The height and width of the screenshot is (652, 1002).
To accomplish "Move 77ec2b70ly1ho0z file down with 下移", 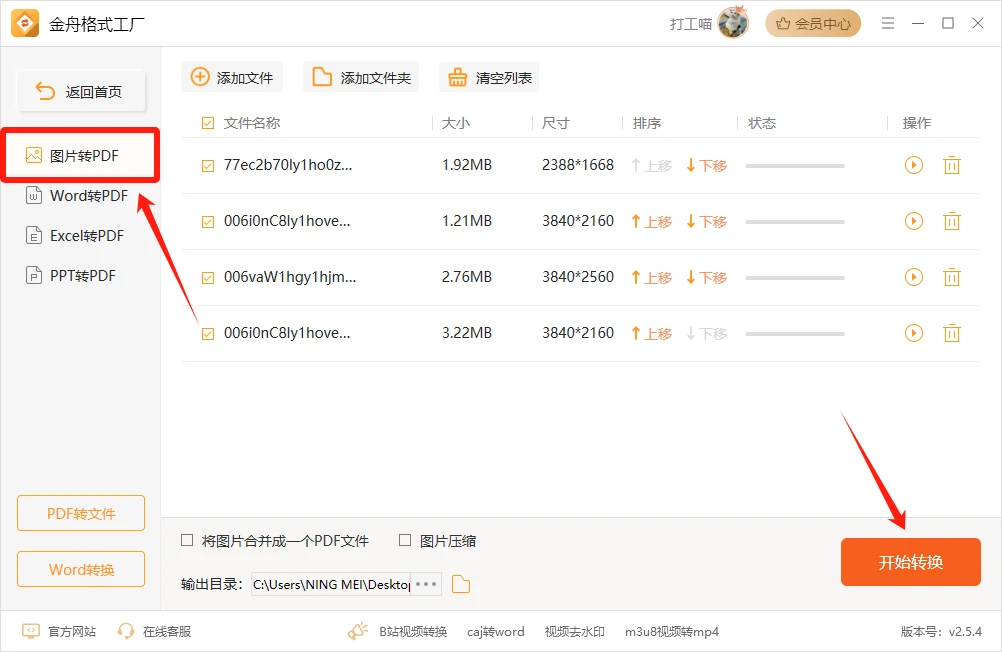I will pyautogui.click(x=707, y=166).
